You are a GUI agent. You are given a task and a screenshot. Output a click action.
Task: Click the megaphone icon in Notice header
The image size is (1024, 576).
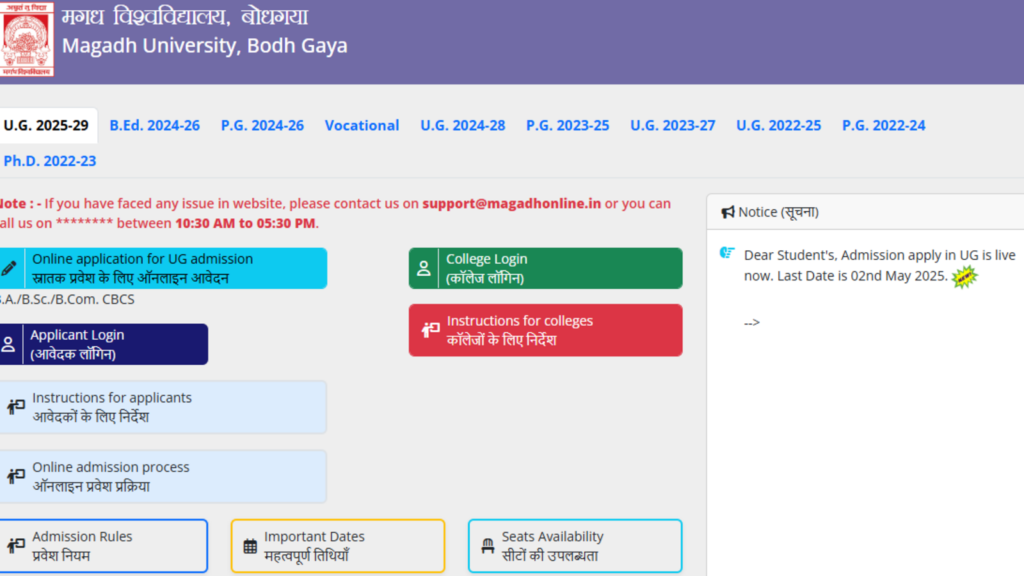728,212
